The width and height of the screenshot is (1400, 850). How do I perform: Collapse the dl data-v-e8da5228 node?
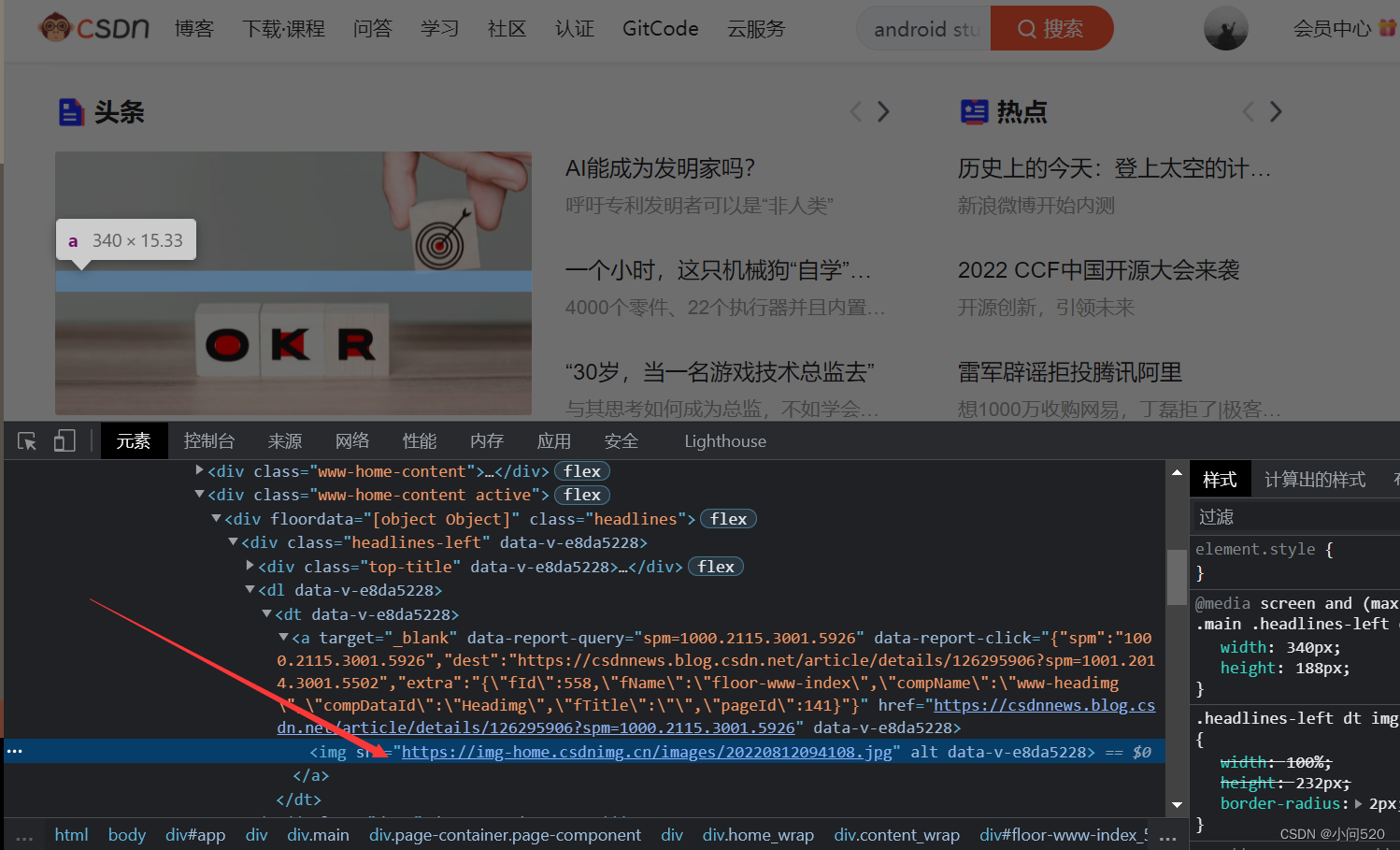(x=250, y=589)
